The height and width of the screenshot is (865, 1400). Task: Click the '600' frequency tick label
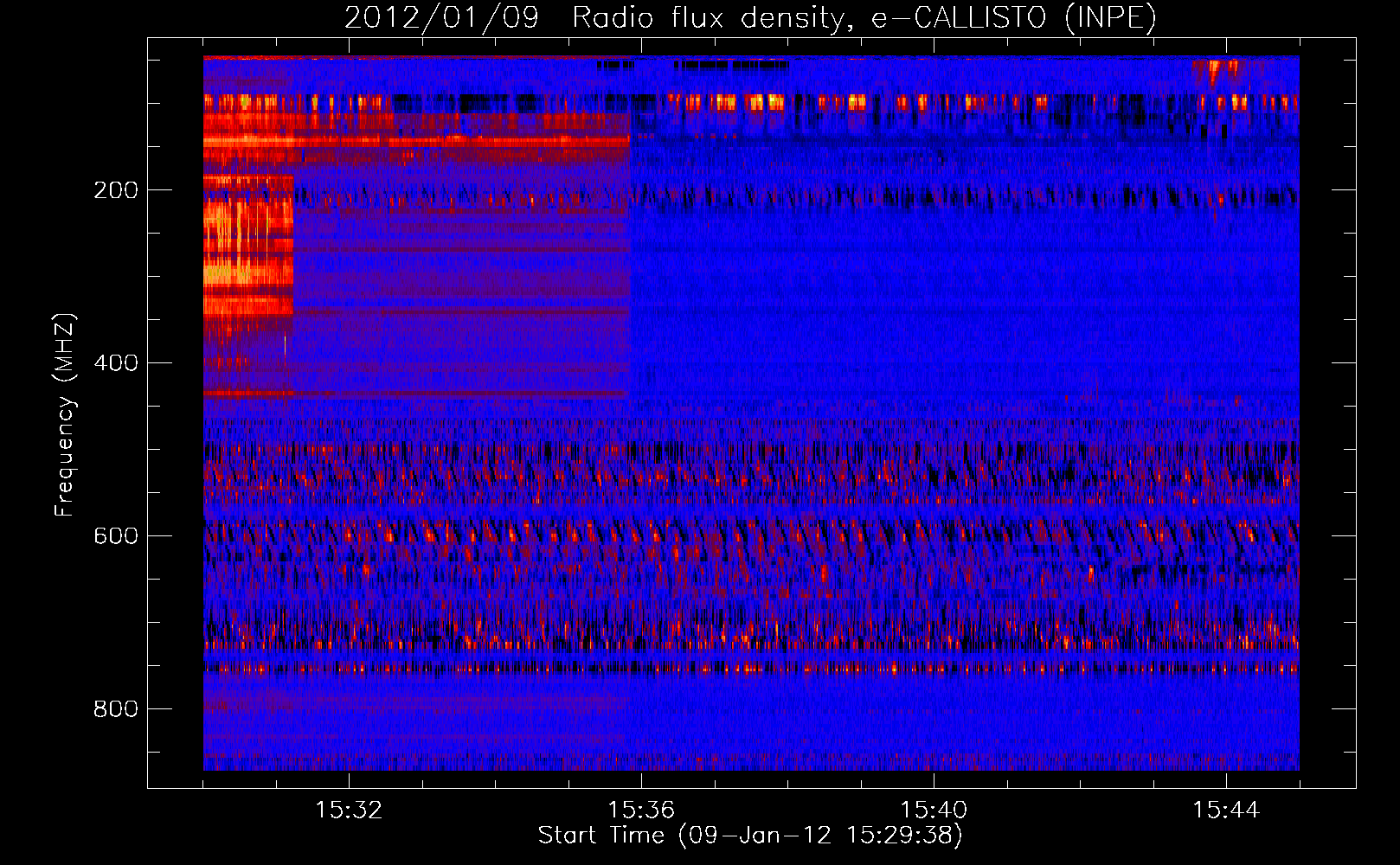pos(116,536)
